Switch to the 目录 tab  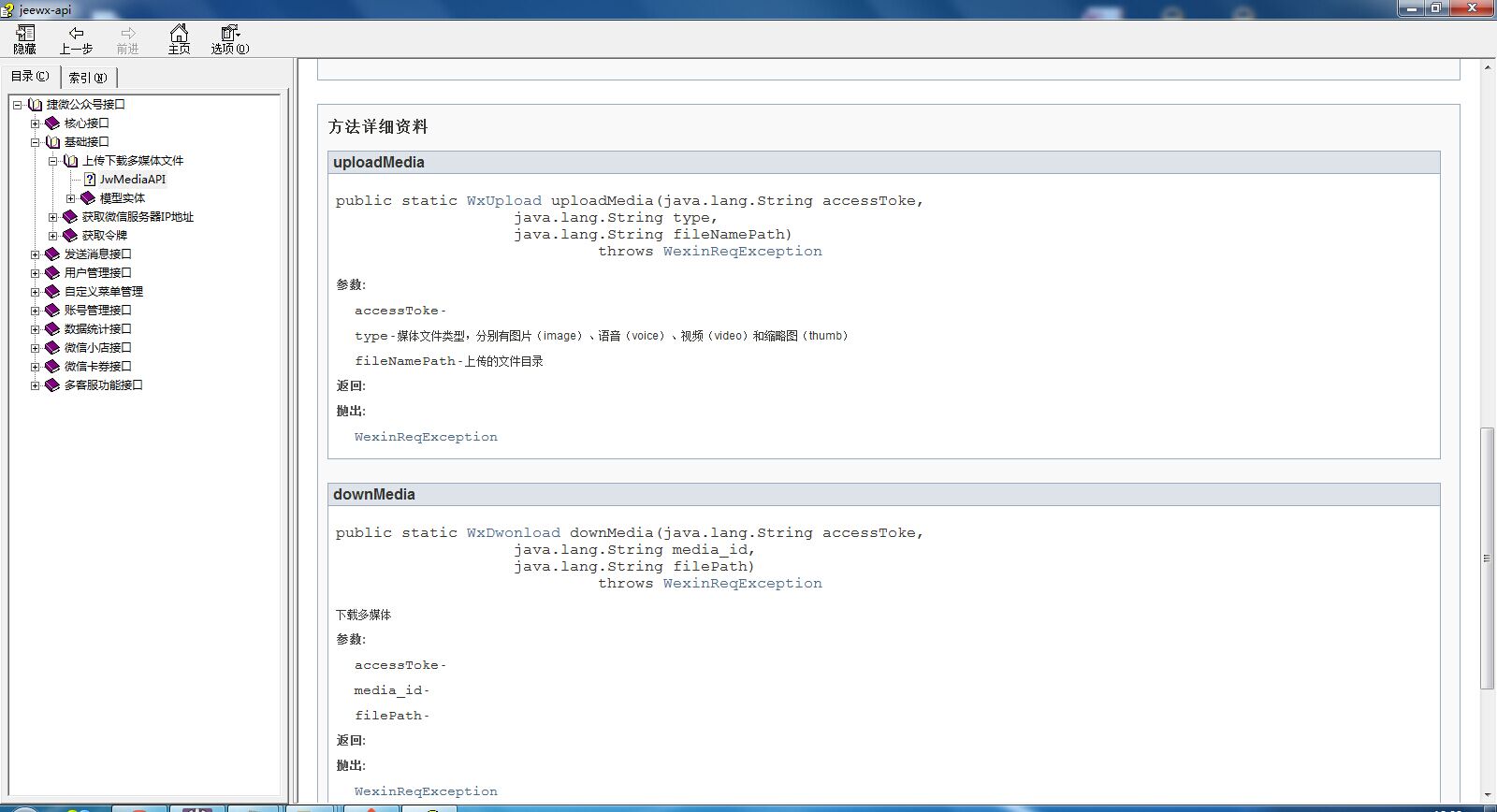pyautogui.click(x=30, y=77)
